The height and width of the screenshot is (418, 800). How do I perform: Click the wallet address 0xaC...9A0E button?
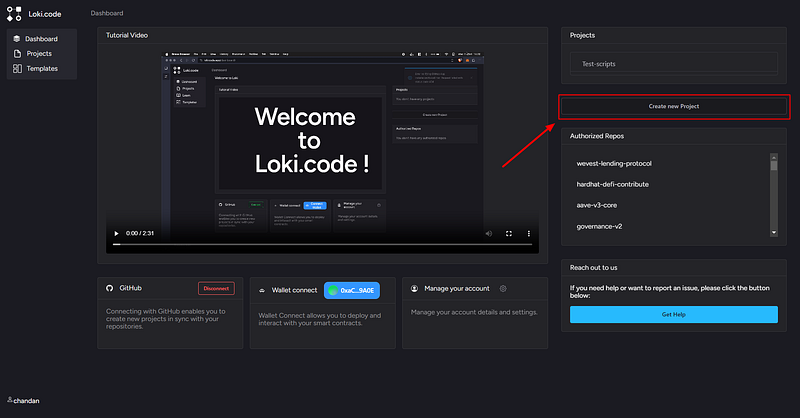point(352,290)
